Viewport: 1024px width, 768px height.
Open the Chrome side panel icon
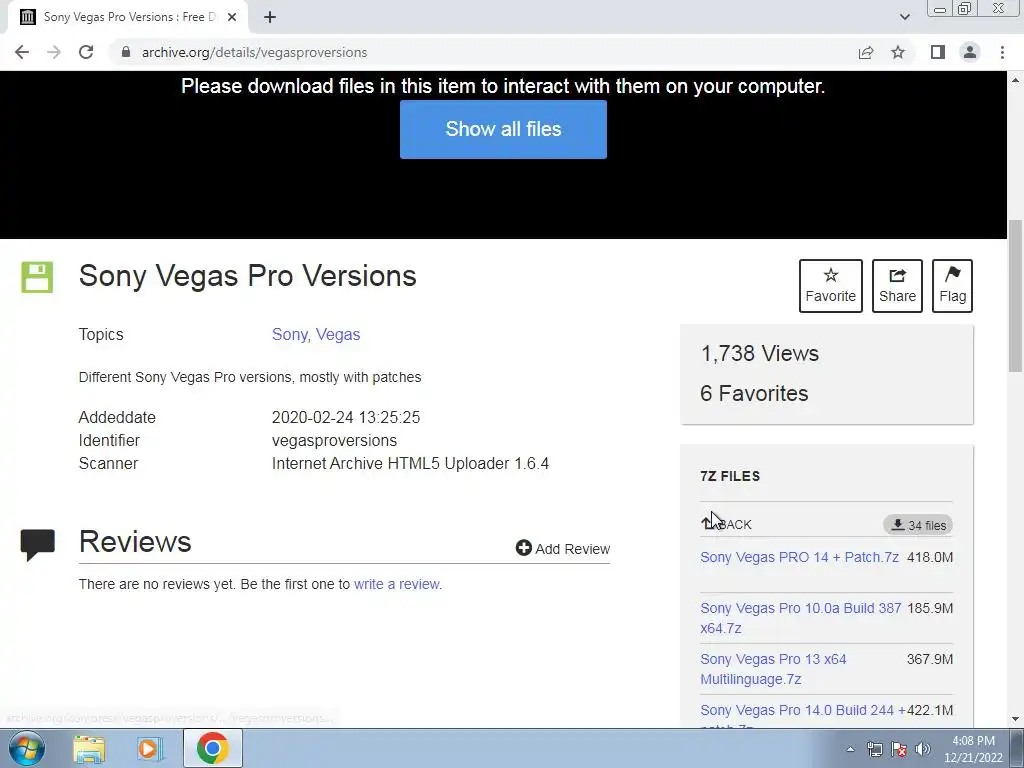coord(938,52)
